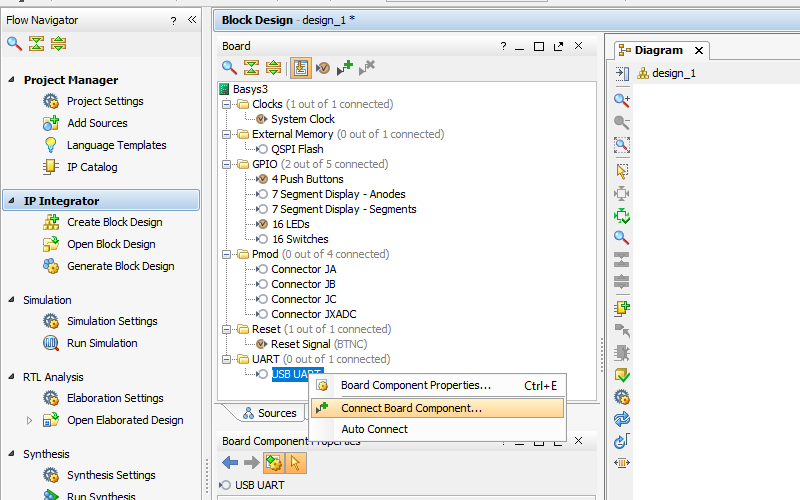The height and width of the screenshot is (500, 800).
Task: Collapse all in Board panel toolbar
Action: (251, 67)
